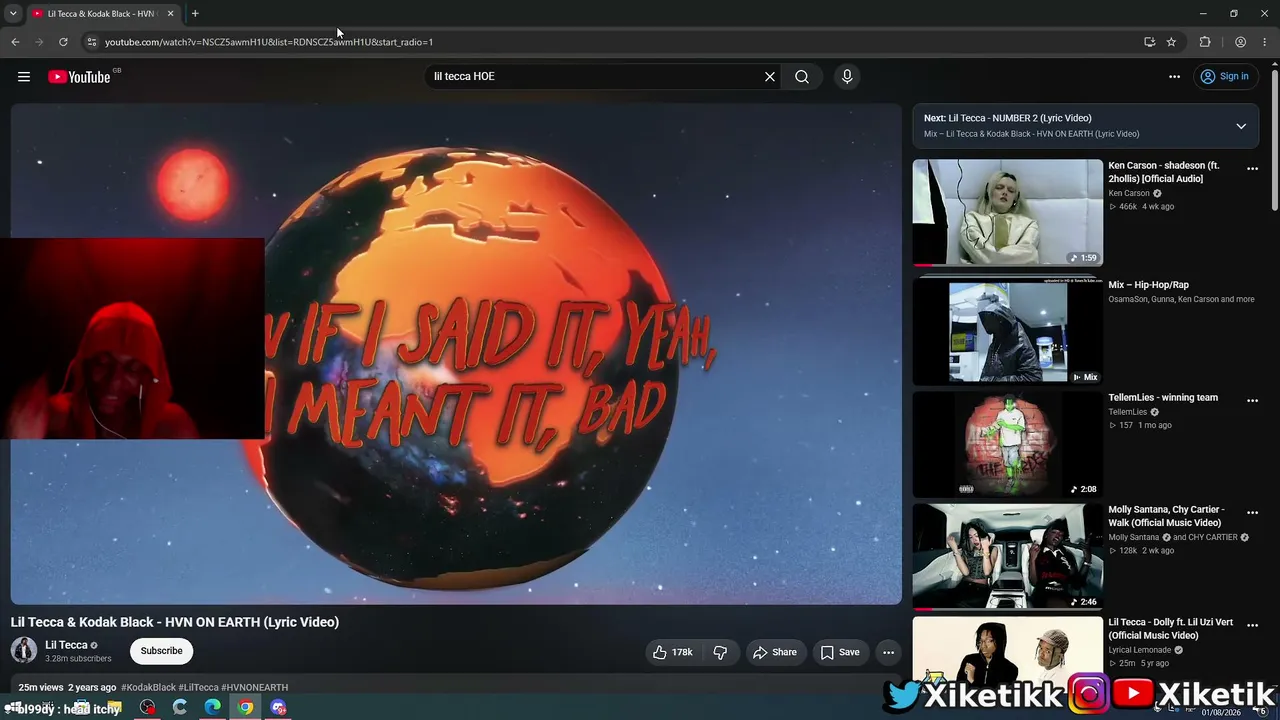Open options for Molly Santana Walk video
The height and width of the screenshot is (720, 1280).
pos(1252,513)
